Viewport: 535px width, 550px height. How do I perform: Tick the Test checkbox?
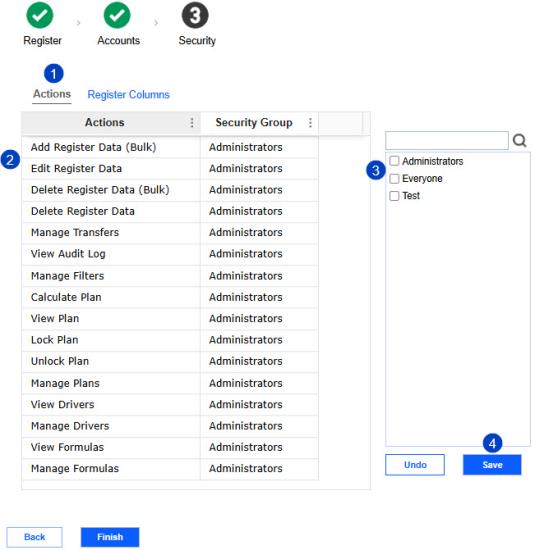(394, 195)
